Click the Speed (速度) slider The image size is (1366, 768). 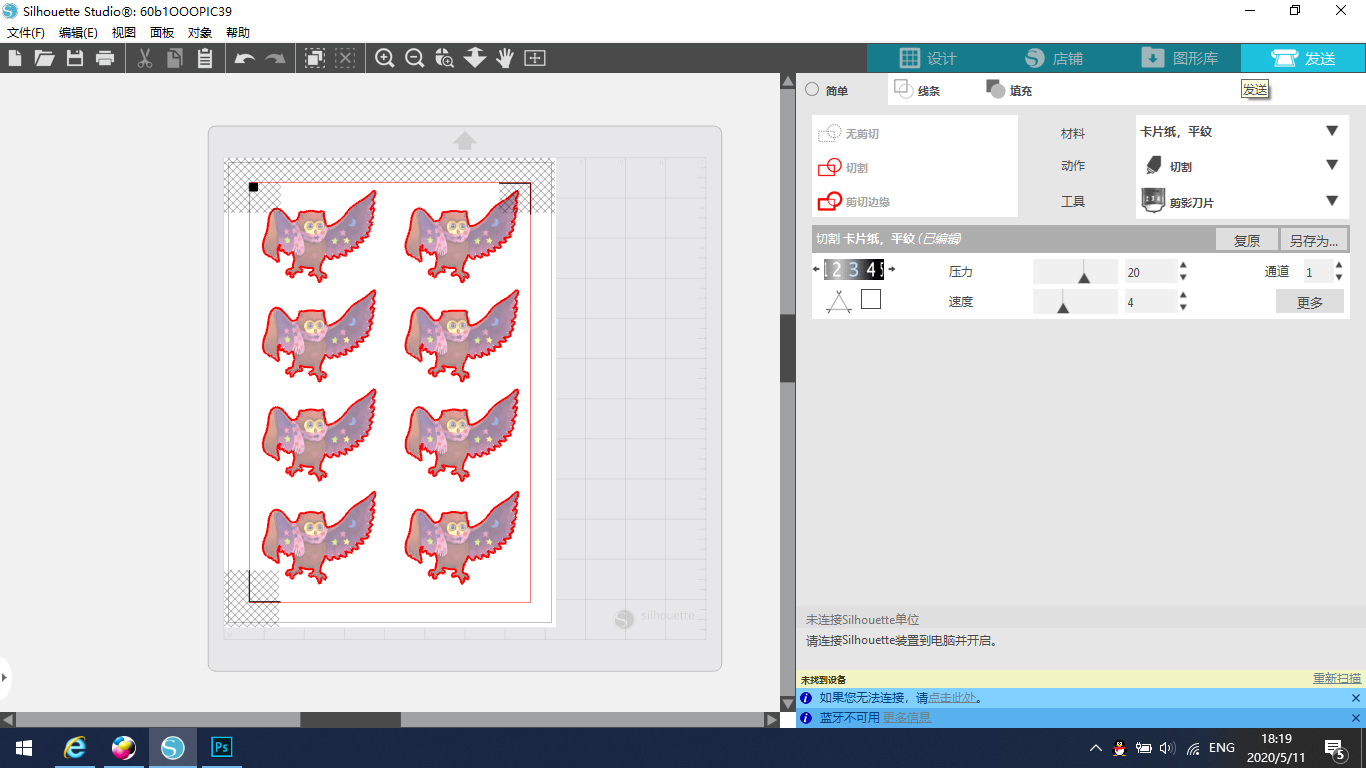(1075, 301)
